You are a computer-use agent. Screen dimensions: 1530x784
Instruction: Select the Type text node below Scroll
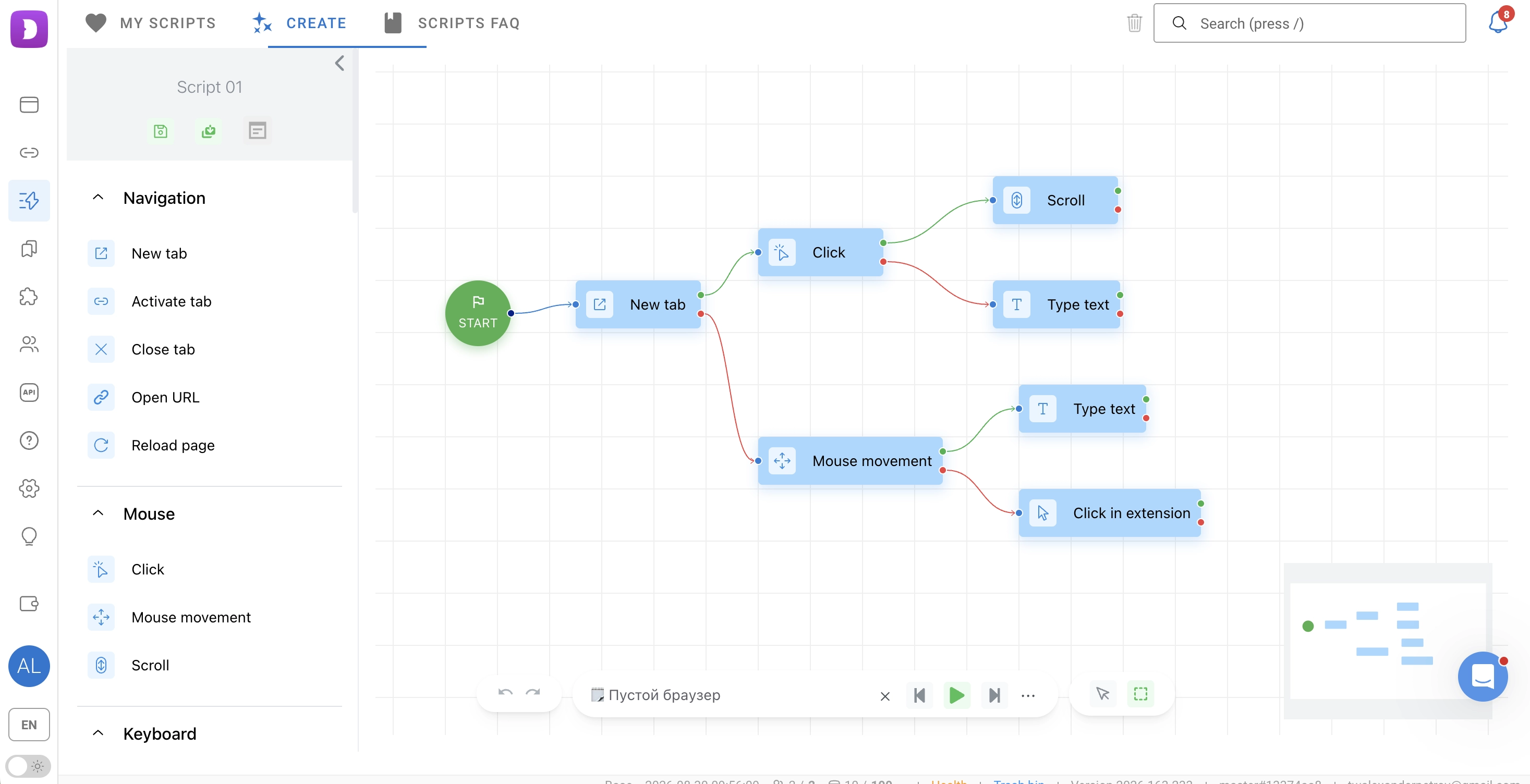coord(1056,304)
